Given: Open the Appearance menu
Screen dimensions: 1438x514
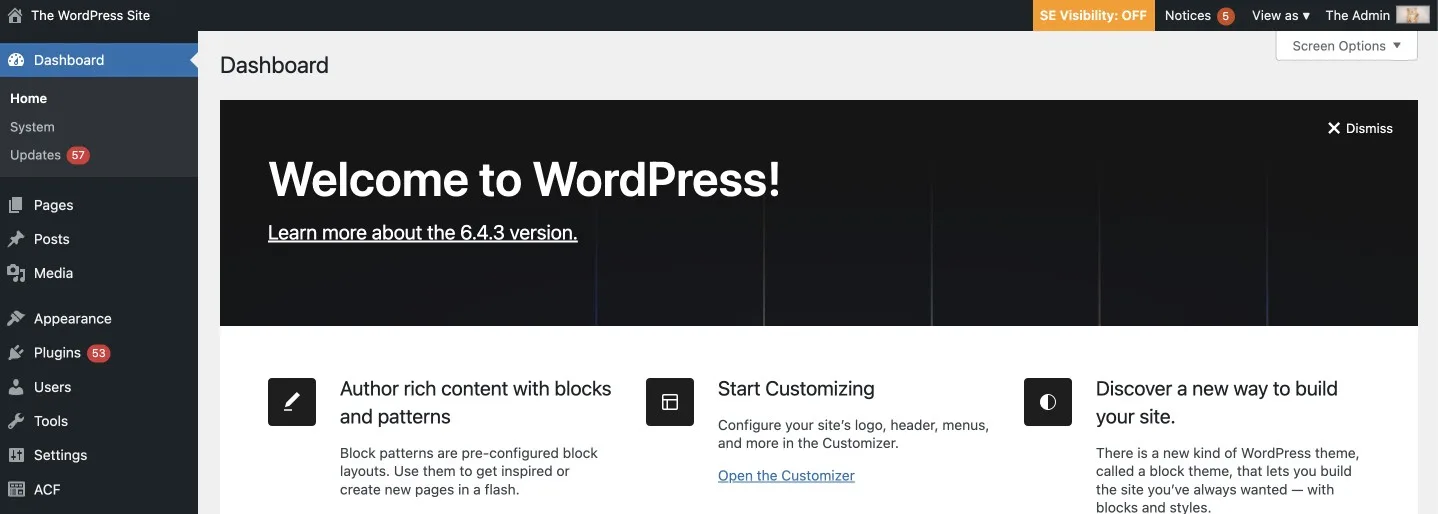Looking at the screenshot, I should [99, 319].
